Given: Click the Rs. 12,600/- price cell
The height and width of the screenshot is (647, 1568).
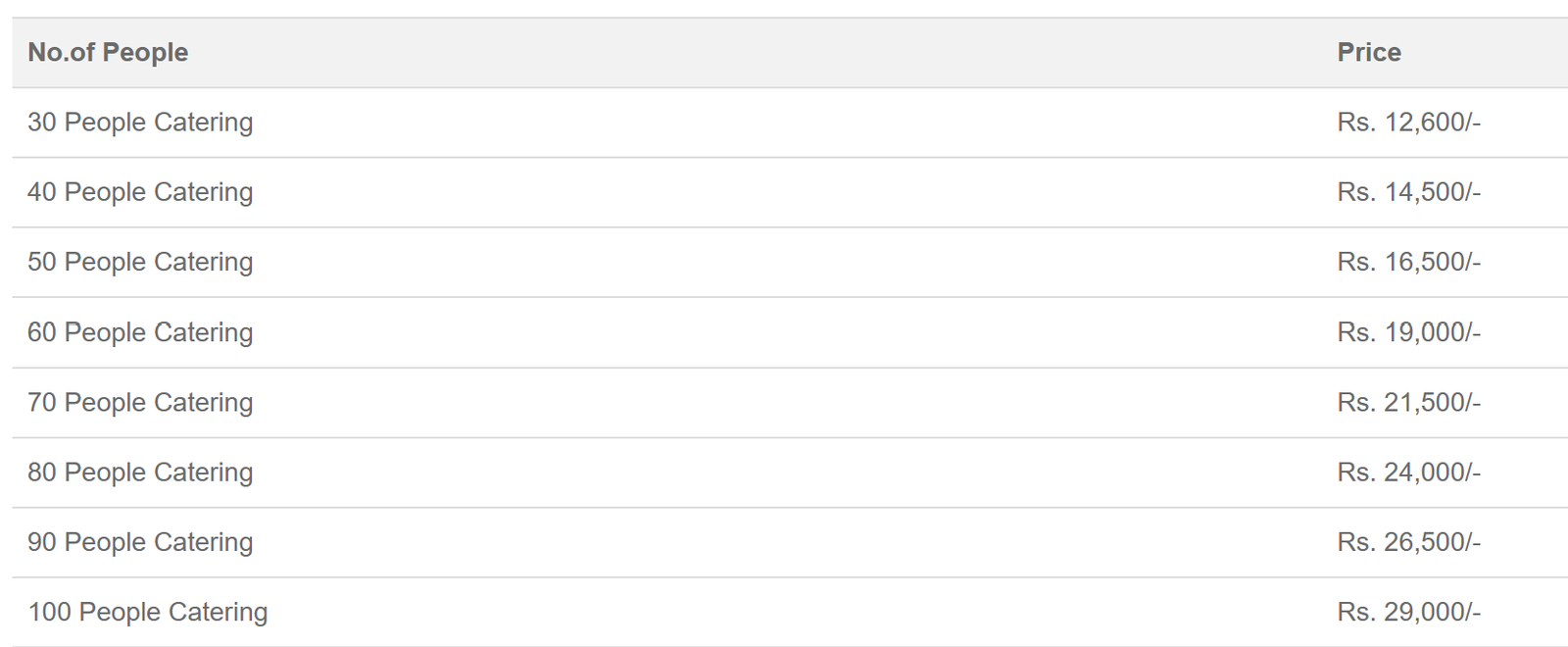Looking at the screenshot, I should [x=1408, y=123].
